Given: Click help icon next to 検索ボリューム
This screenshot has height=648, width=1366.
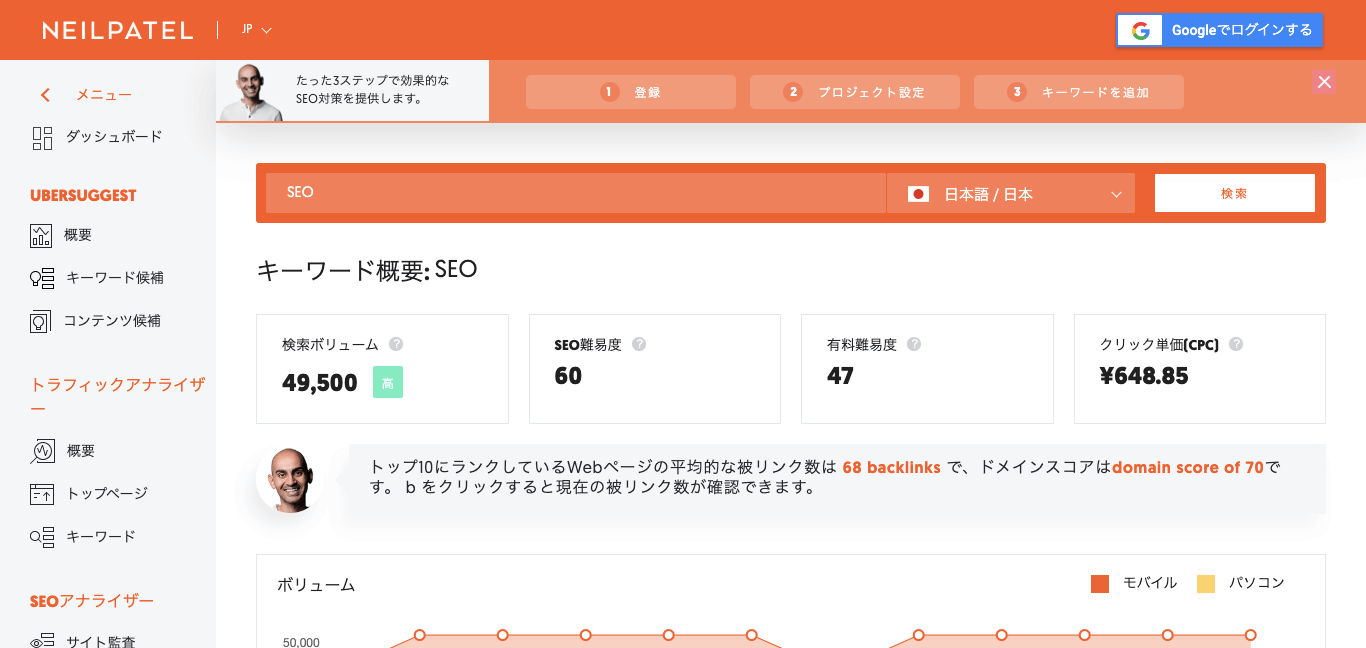Looking at the screenshot, I should (x=396, y=344).
